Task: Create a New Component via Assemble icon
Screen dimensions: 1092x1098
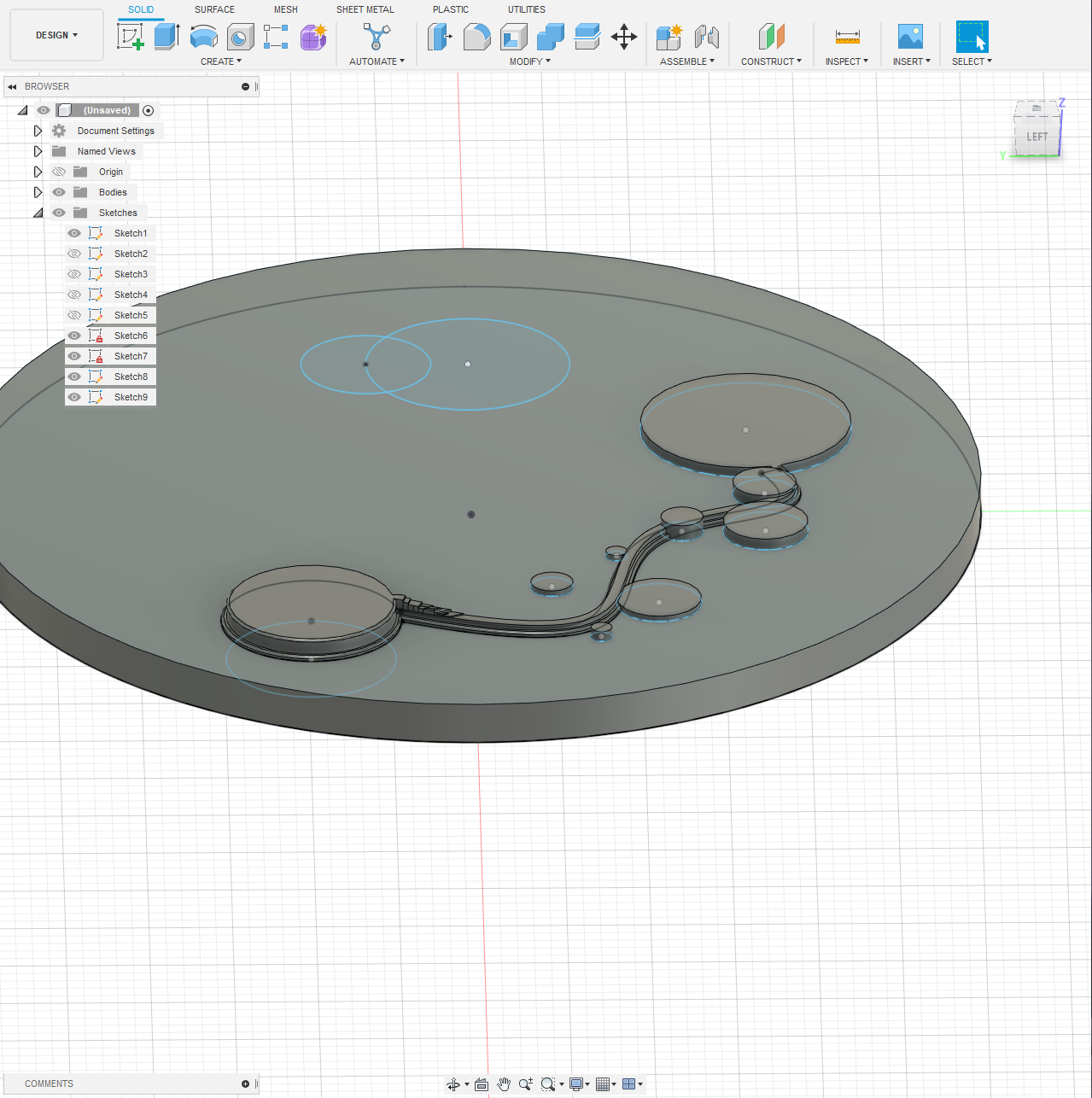Action: pos(669,37)
